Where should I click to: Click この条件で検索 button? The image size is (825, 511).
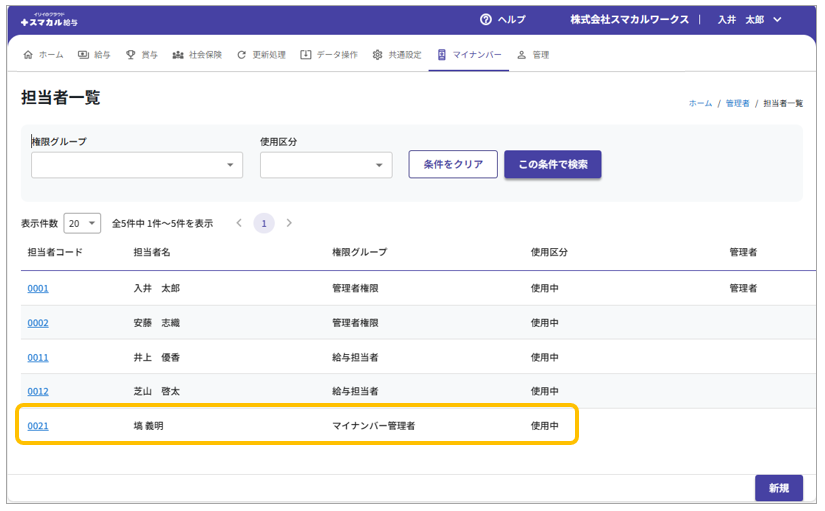coord(552,165)
